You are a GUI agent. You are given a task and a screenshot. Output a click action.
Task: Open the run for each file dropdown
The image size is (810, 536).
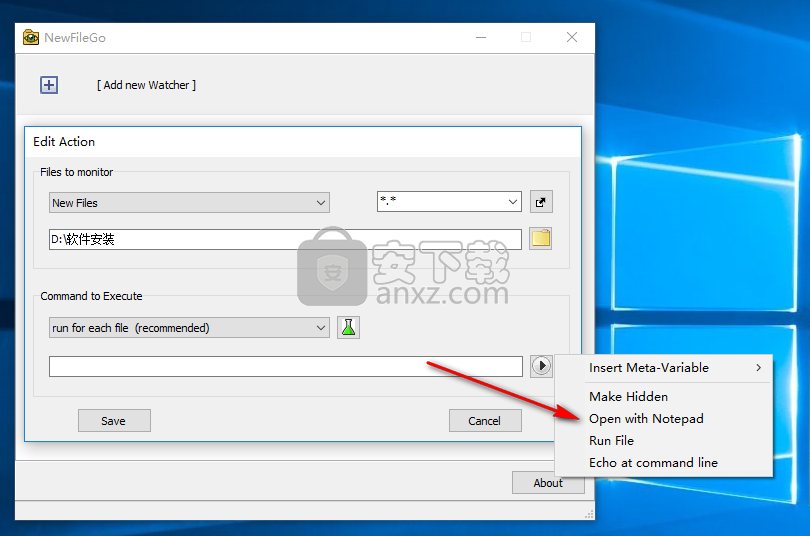[189, 328]
